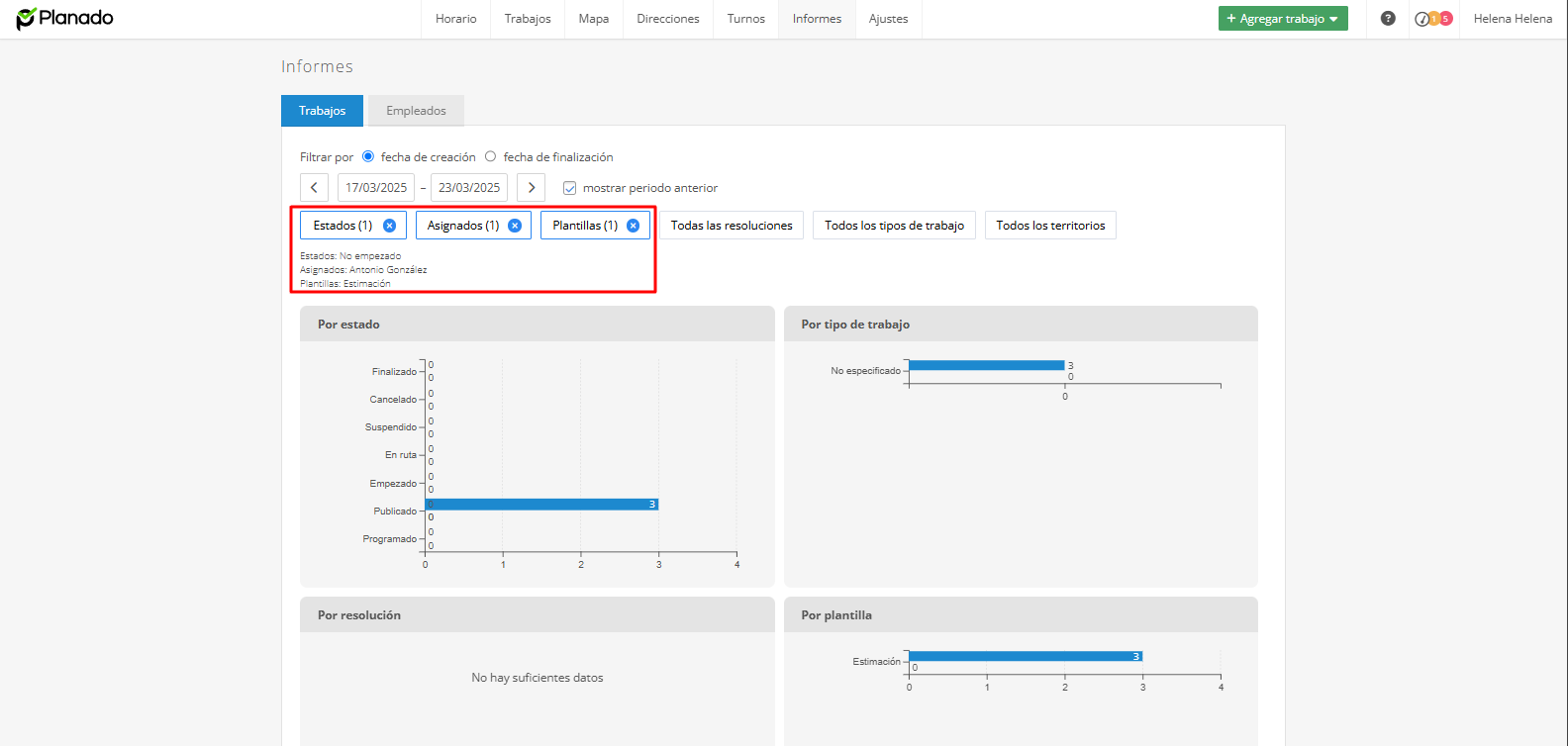Open Trabajos in the top navigation bar
The image size is (1568, 746).
(528, 19)
